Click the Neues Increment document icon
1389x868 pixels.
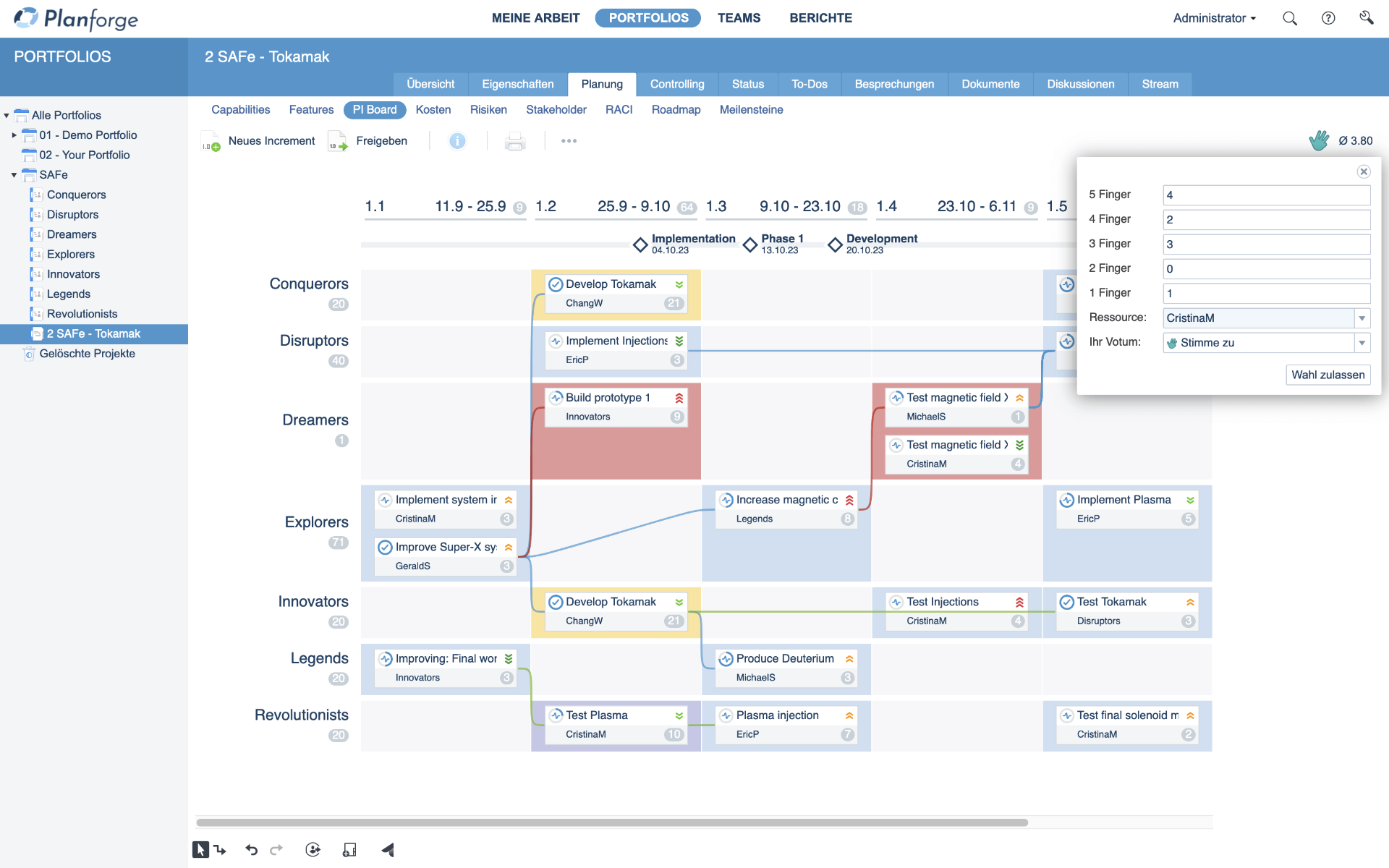click(211, 141)
